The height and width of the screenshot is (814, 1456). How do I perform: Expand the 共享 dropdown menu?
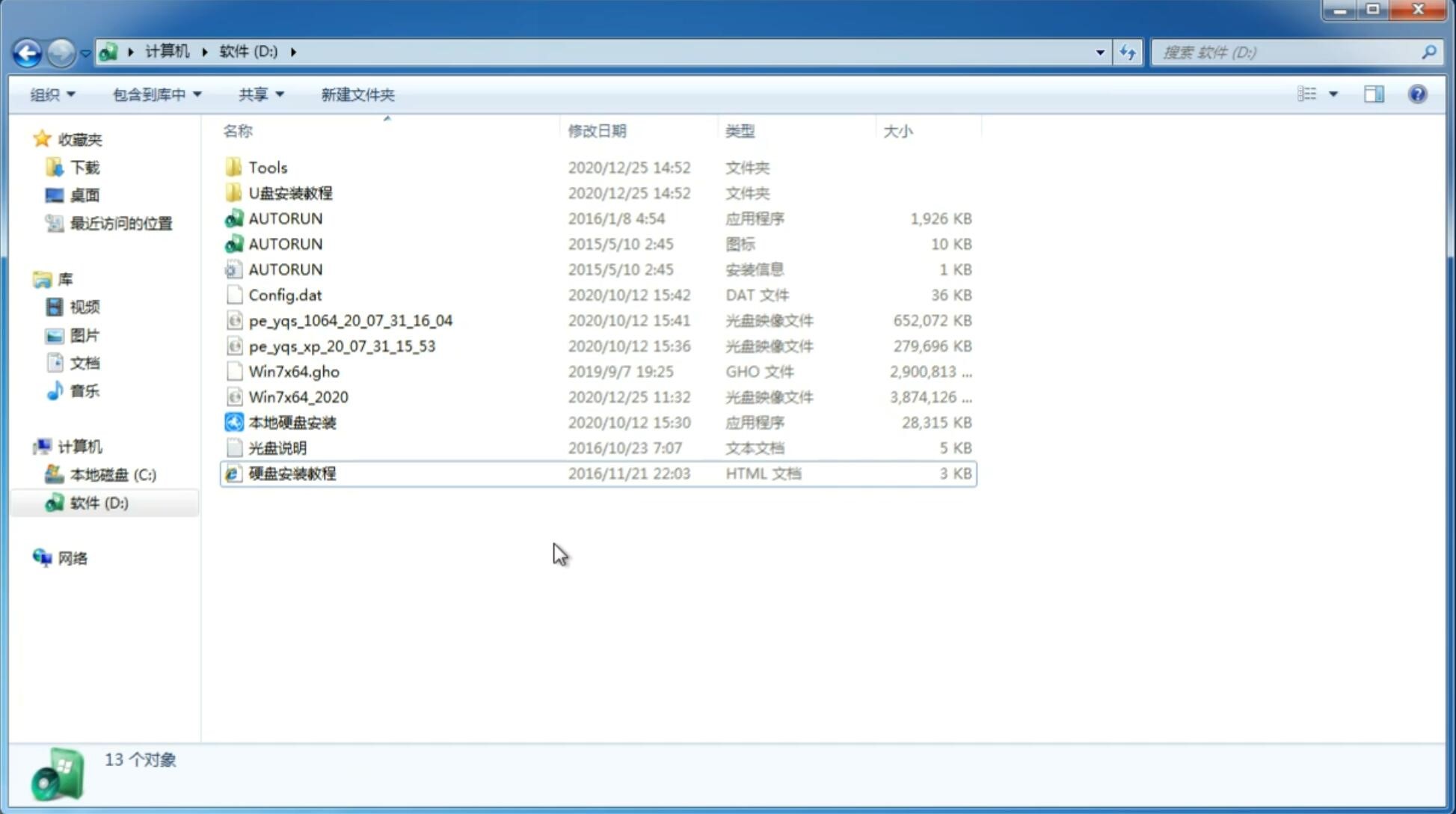259,94
